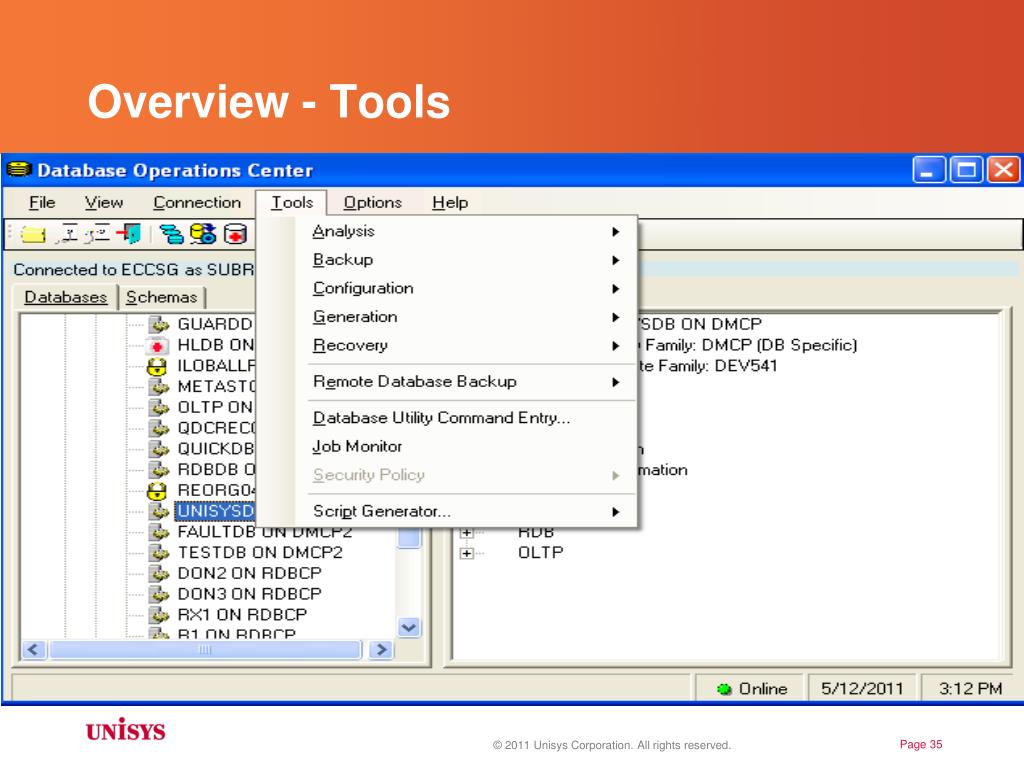Expand the Analysis submenu arrow

coord(615,232)
